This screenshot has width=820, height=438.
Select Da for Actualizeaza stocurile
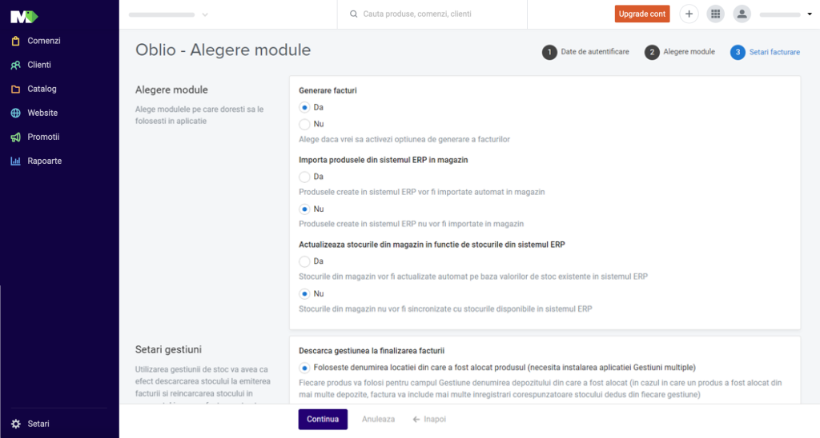(x=304, y=261)
